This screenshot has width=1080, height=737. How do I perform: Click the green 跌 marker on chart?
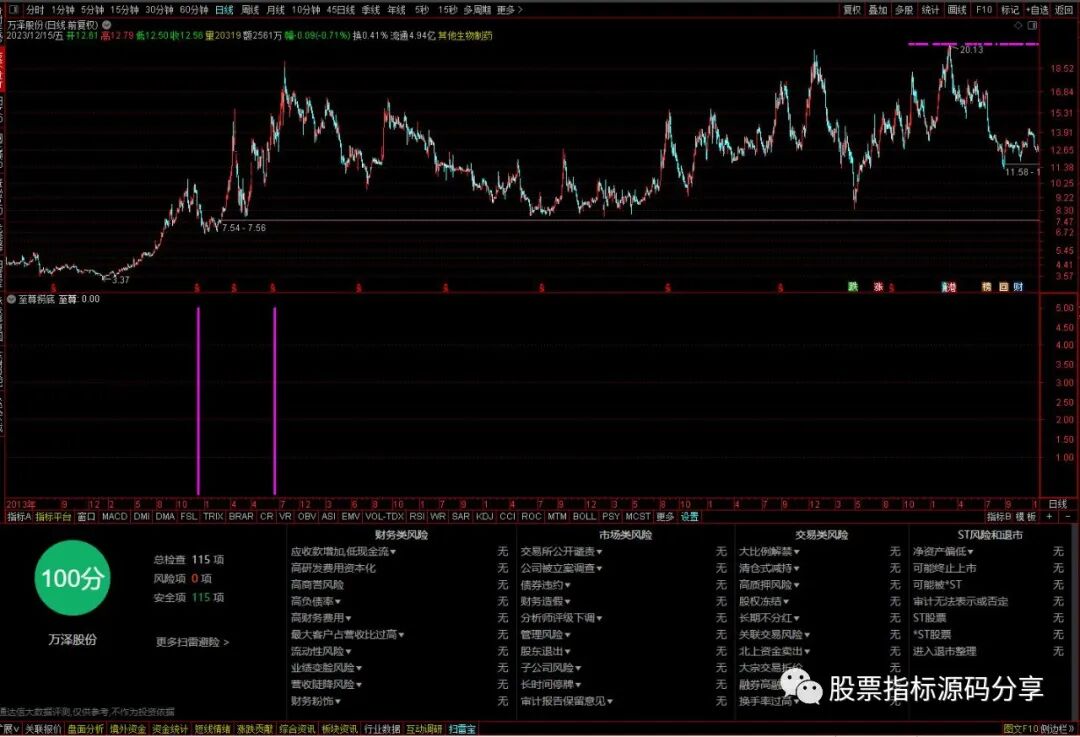pos(853,287)
